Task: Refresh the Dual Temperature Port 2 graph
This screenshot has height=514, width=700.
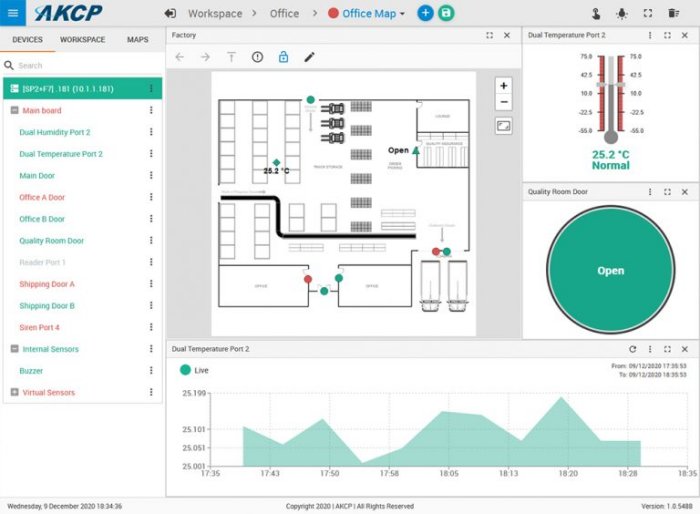Action: point(632,349)
